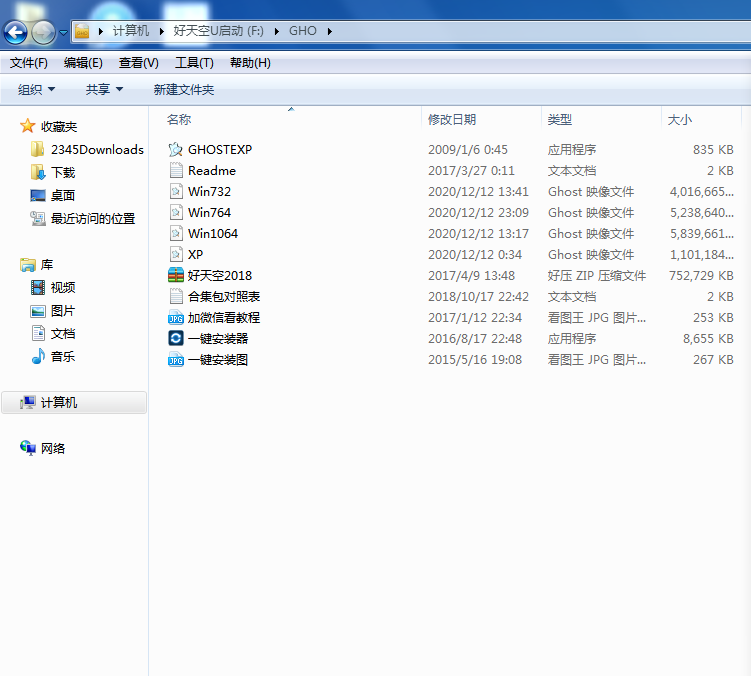Click the 图片 library icon

click(38, 311)
